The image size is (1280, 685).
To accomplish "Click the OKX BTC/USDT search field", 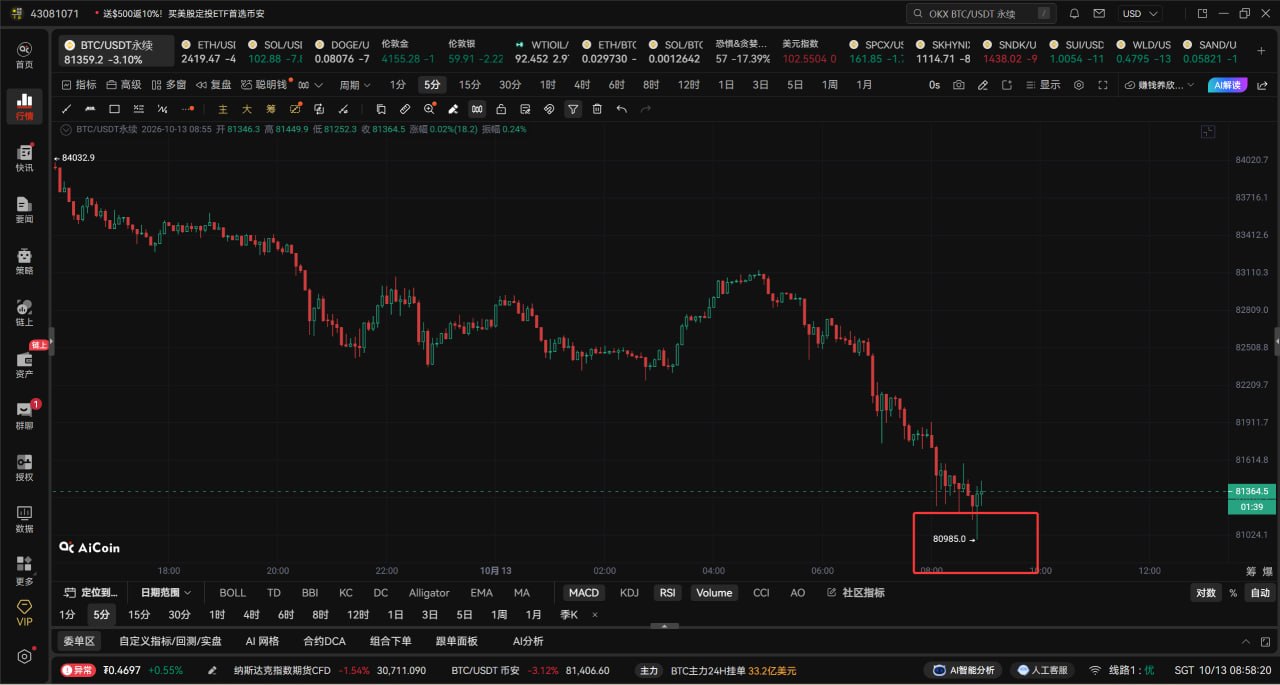I will 981,14.
